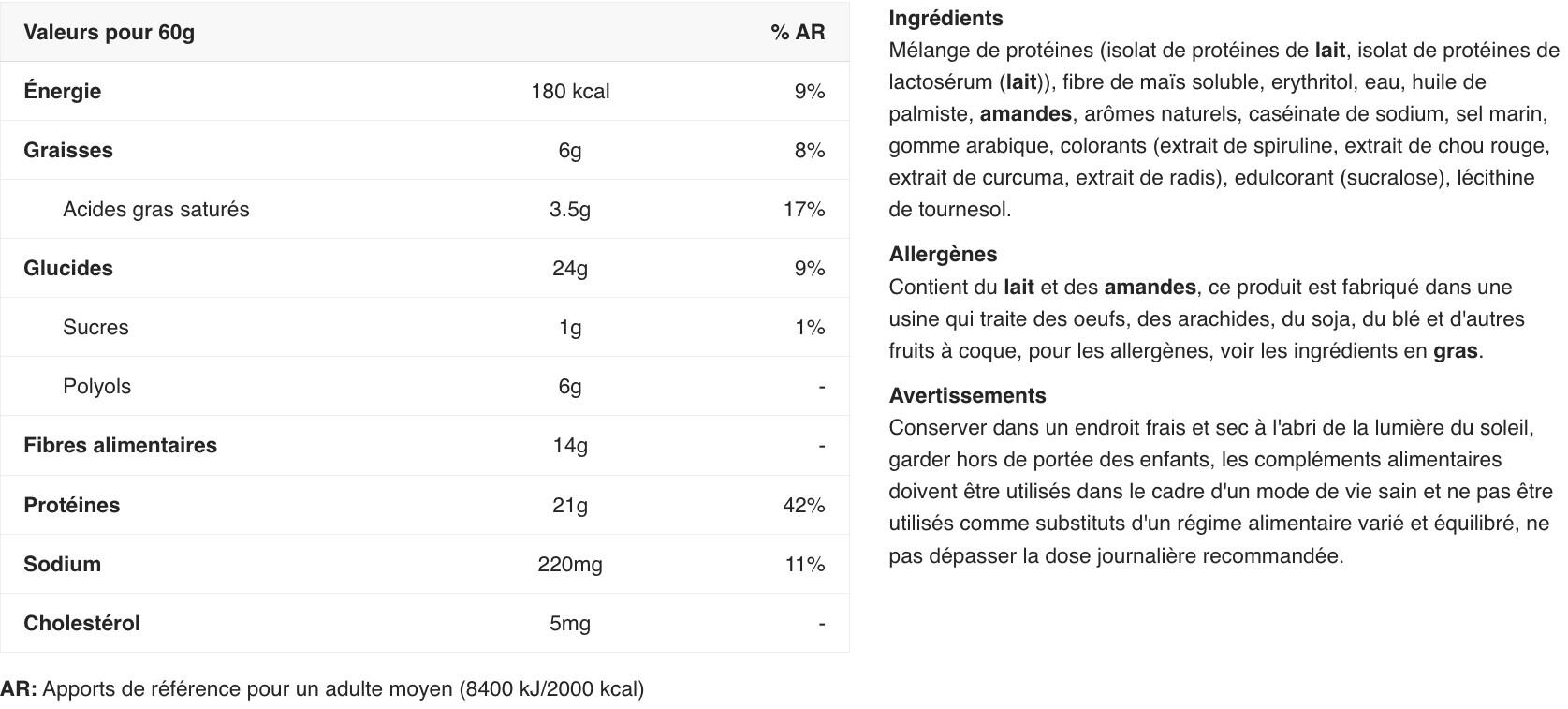Click the 'Valeurs pour 60g' table header
1568x709 pixels.
[x=110, y=32]
